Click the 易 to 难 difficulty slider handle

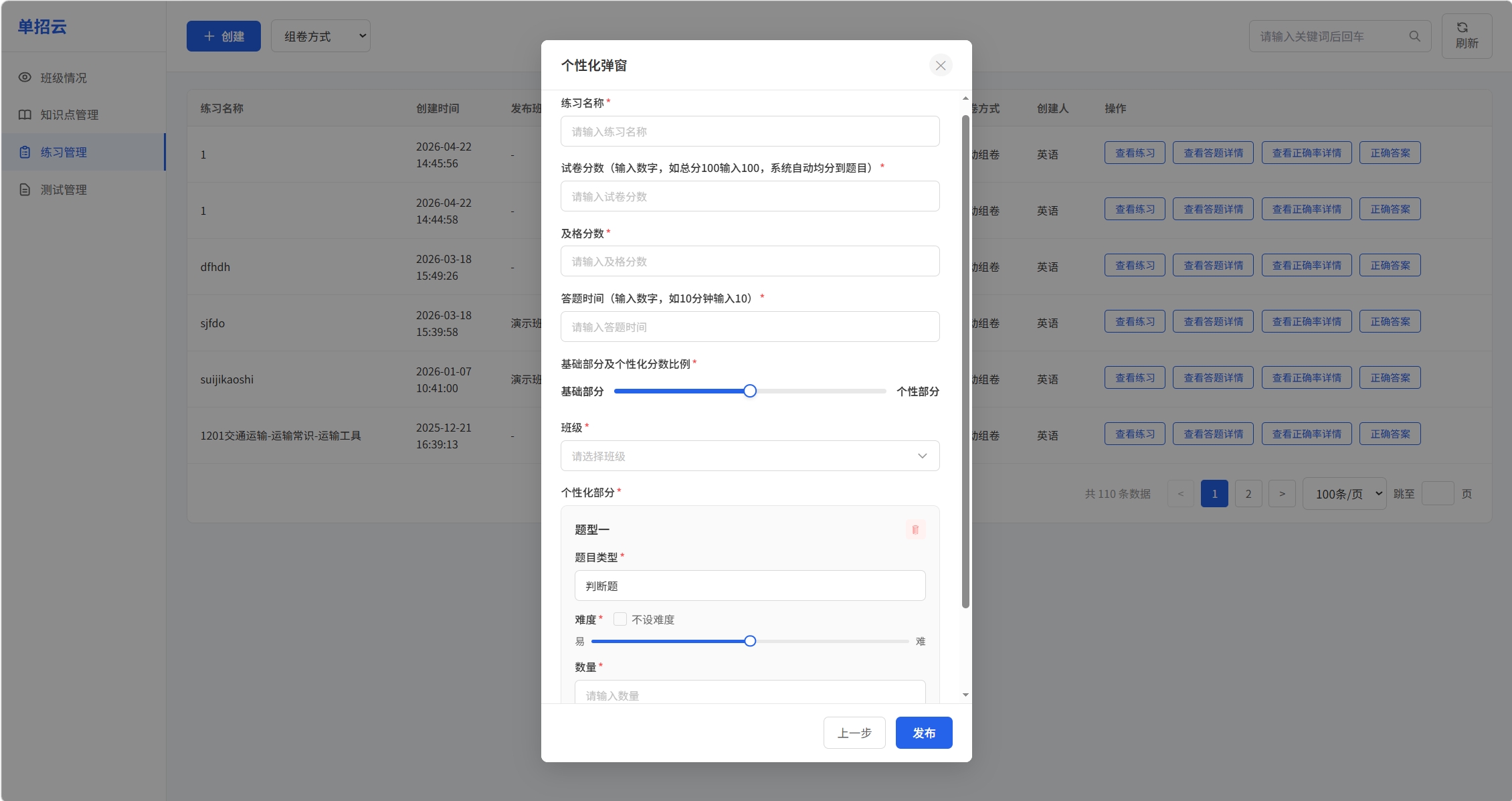tap(750, 641)
